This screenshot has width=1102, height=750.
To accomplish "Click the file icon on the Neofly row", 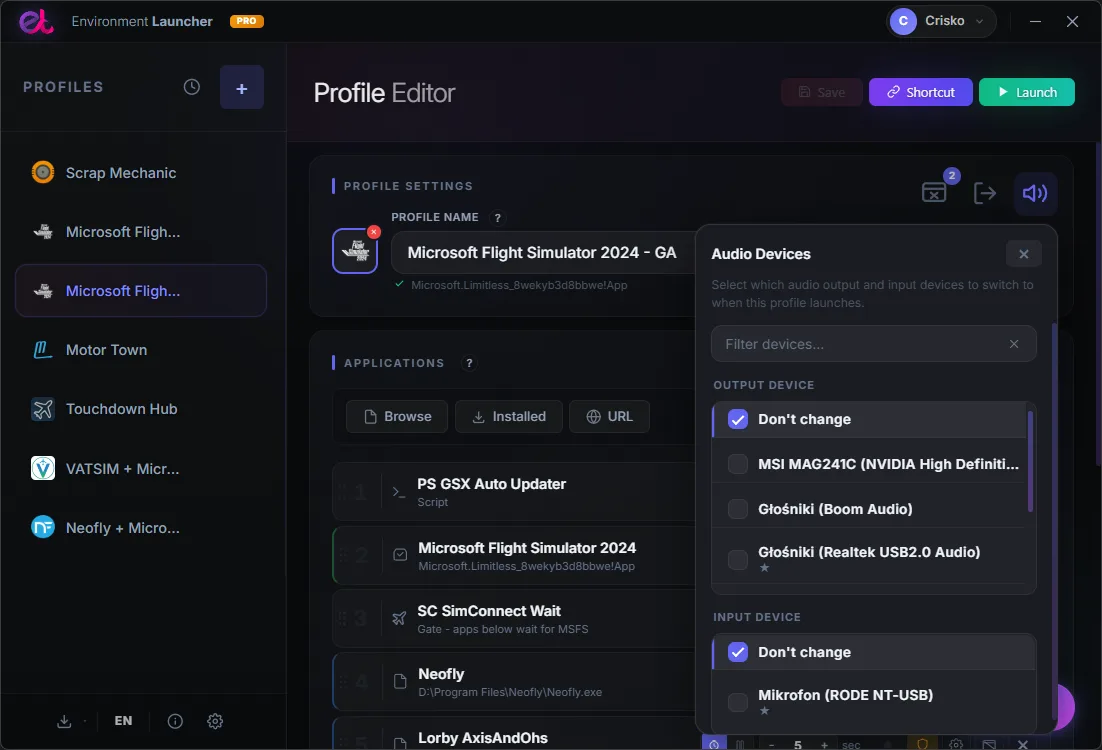I will (x=400, y=682).
